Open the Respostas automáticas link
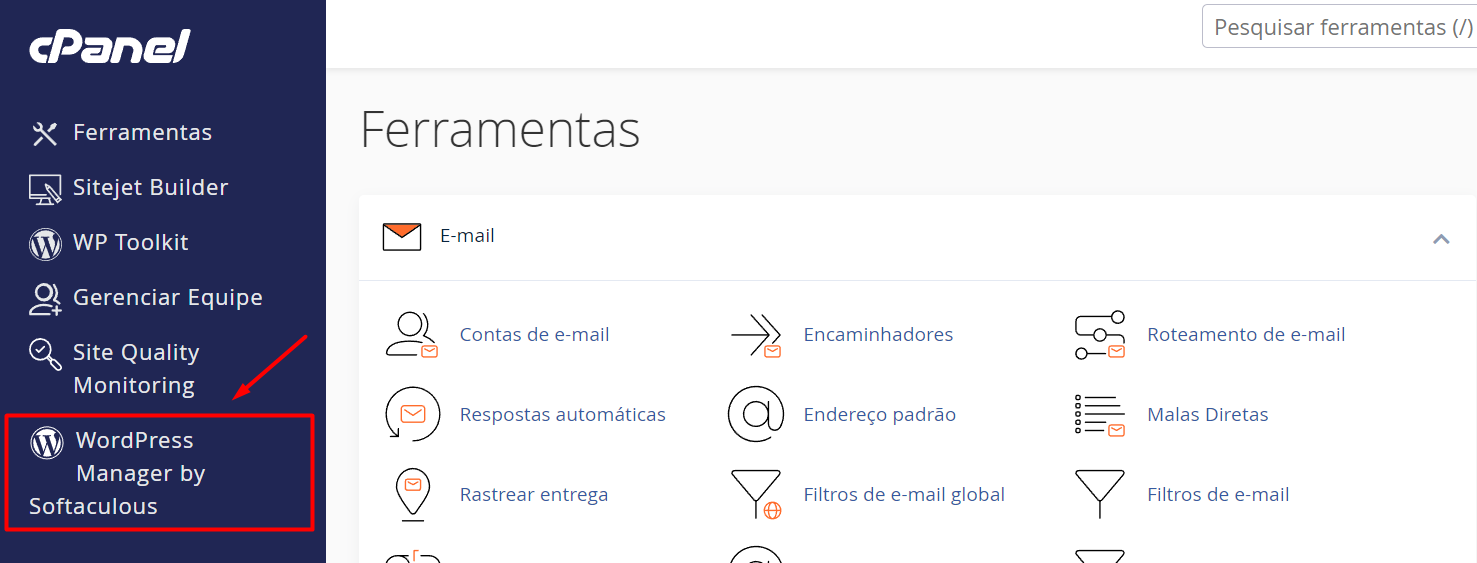The height and width of the screenshot is (563, 1477). 562,414
